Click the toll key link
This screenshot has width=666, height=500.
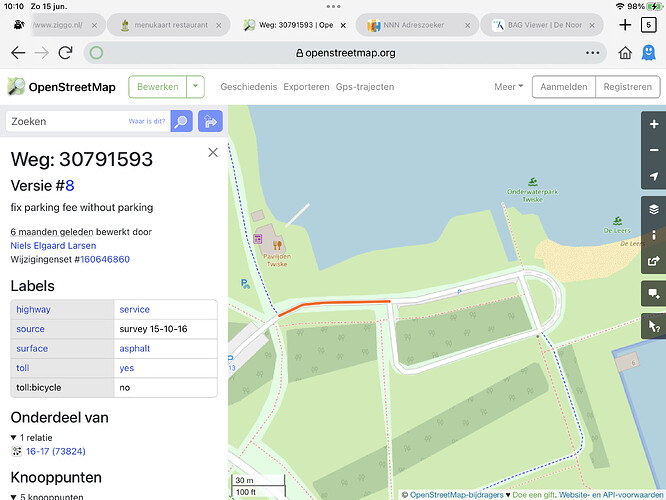[23, 368]
